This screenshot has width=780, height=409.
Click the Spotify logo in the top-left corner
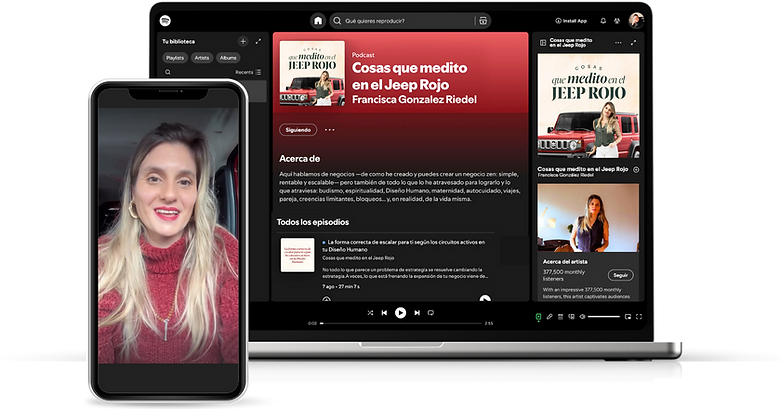(166, 20)
